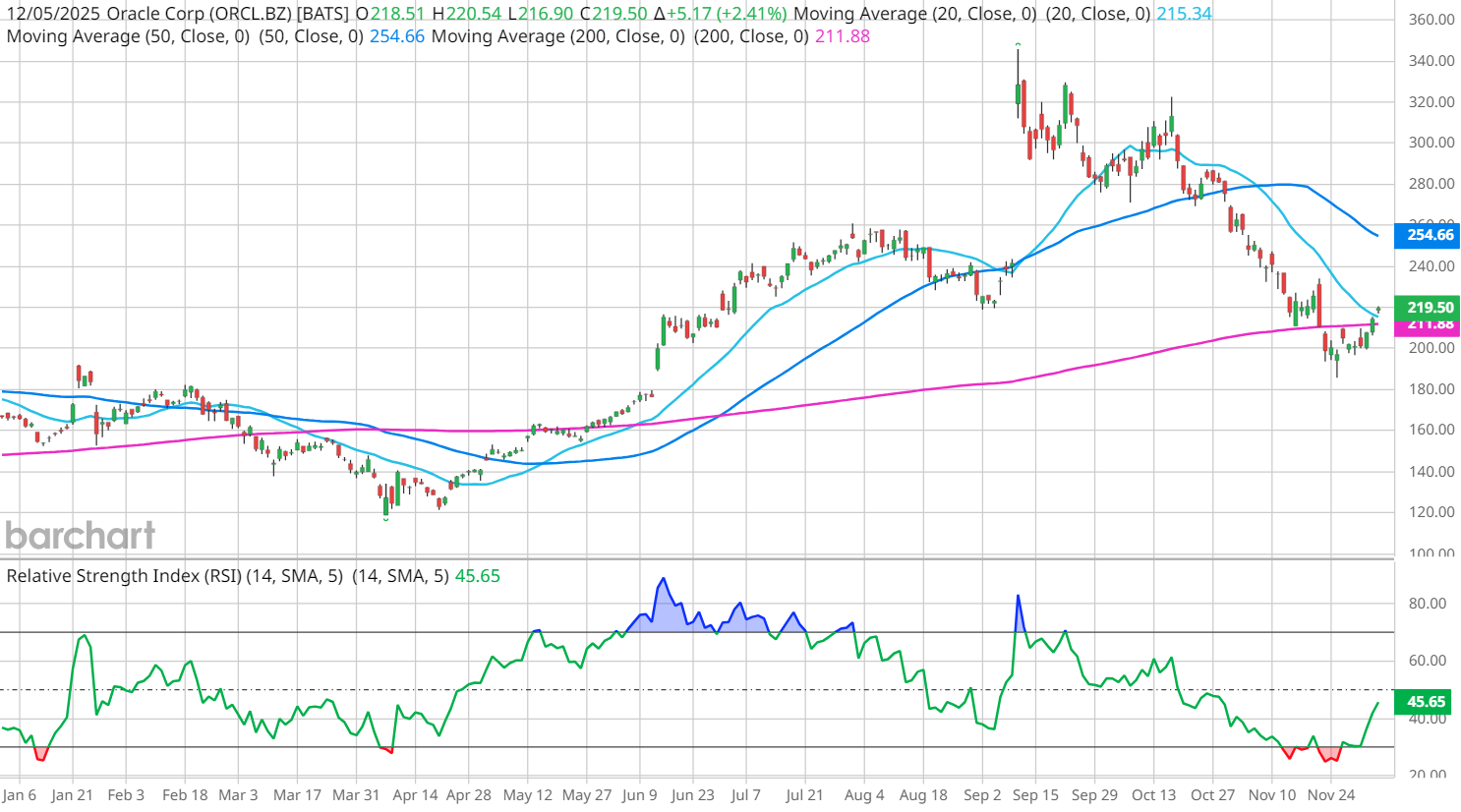
Task: Click the 360.00 price axis label
Action: pos(1431,20)
